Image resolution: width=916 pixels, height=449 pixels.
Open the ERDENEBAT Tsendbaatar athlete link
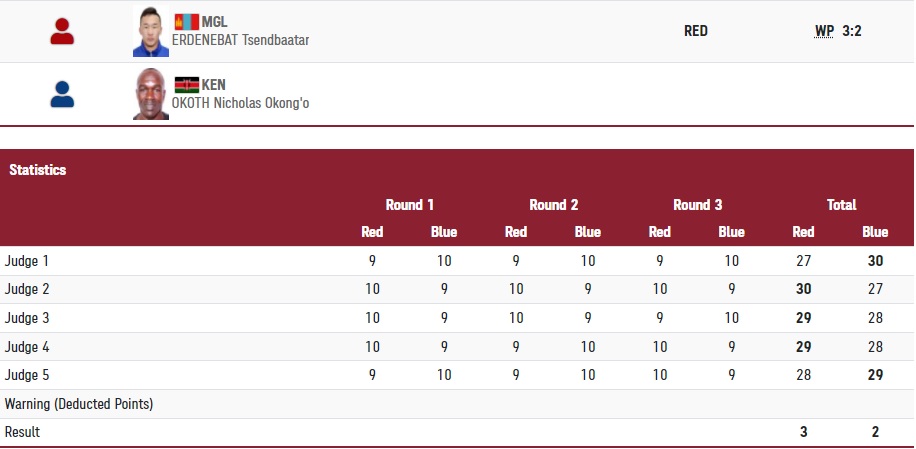[x=241, y=40]
